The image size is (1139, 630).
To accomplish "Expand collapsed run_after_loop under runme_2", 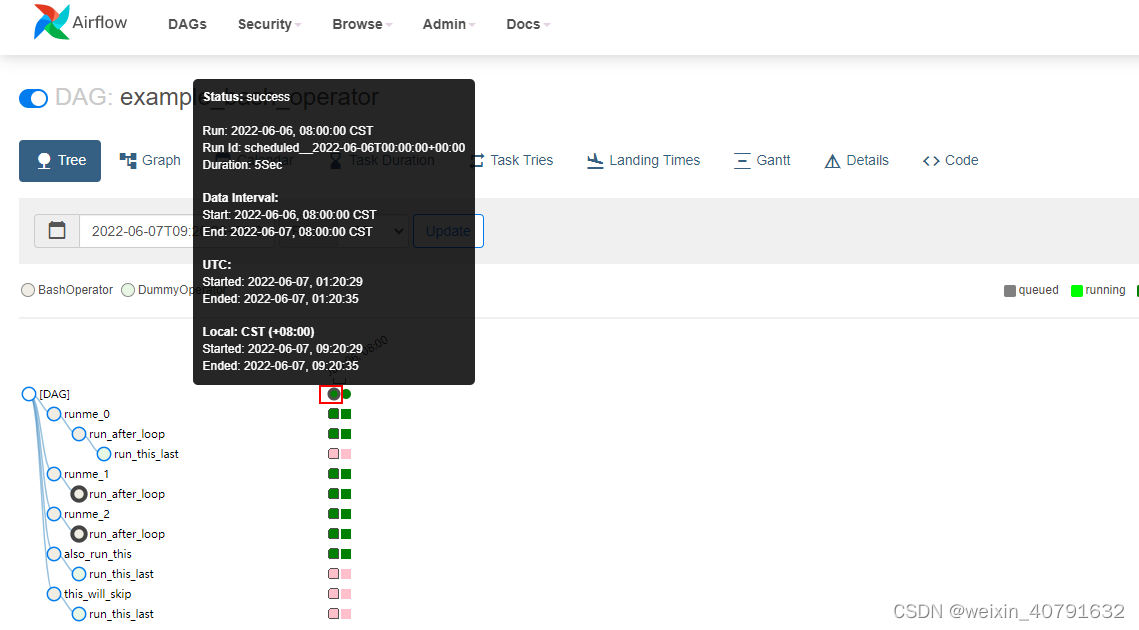I will pyautogui.click(x=78, y=534).
